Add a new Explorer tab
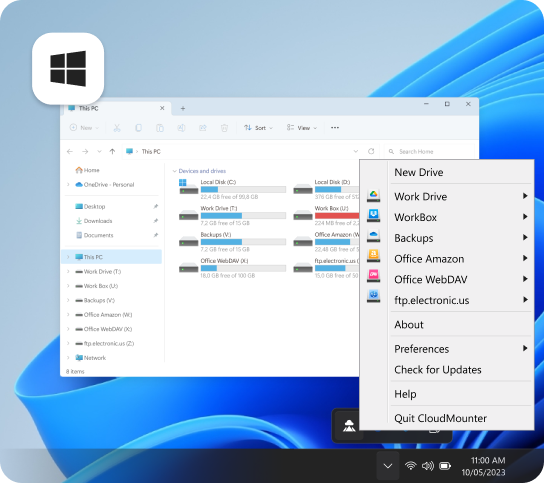The height and width of the screenshot is (483, 544). [x=182, y=109]
